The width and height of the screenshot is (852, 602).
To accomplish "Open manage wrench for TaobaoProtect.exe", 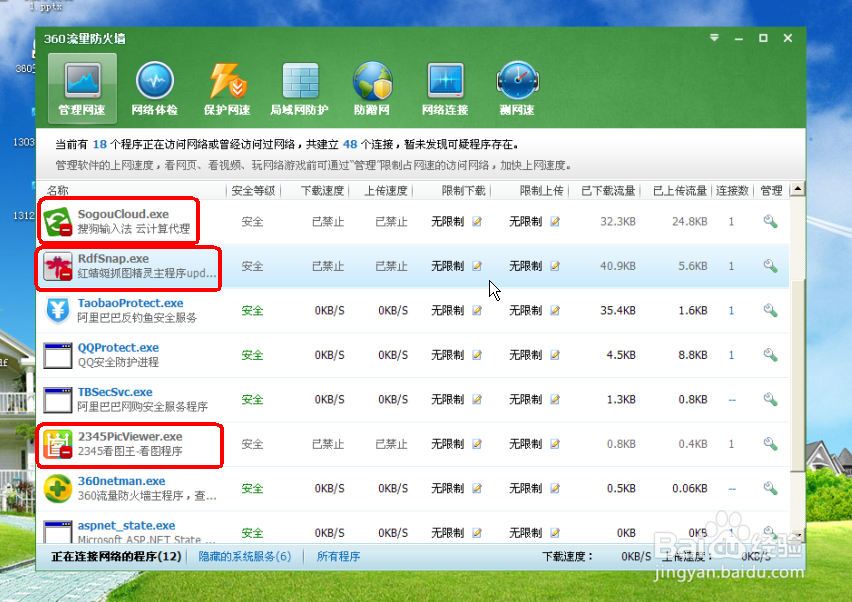I will coord(770,311).
